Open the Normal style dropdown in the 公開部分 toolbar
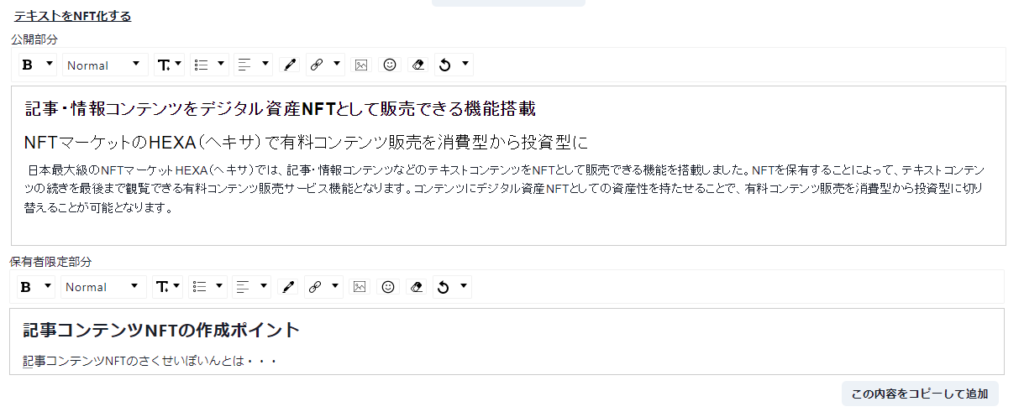 click(x=104, y=65)
